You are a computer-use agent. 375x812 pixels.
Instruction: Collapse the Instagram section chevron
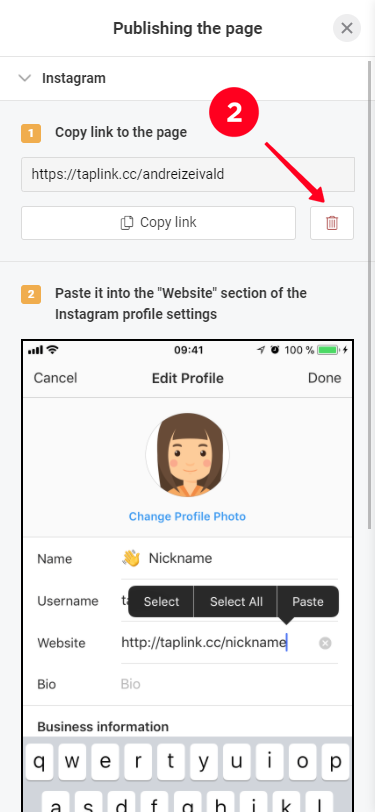click(x=24, y=78)
